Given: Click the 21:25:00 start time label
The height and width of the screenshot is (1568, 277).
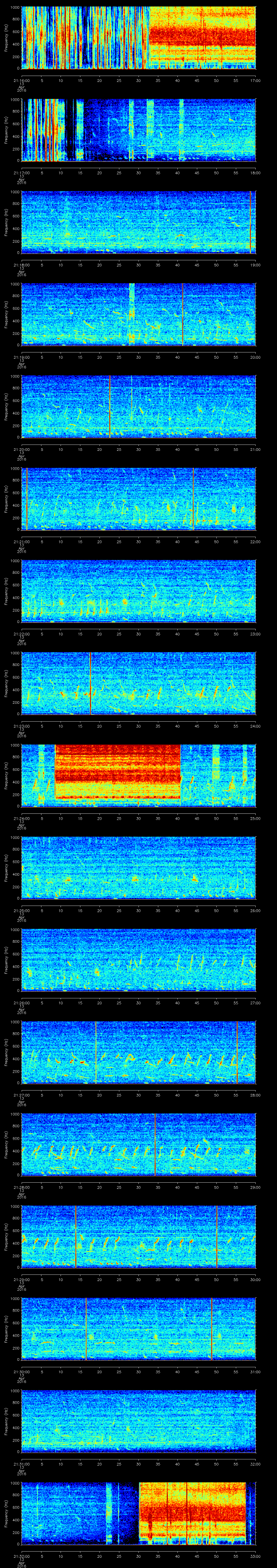Looking at the screenshot, I should [x=21, y=910].
